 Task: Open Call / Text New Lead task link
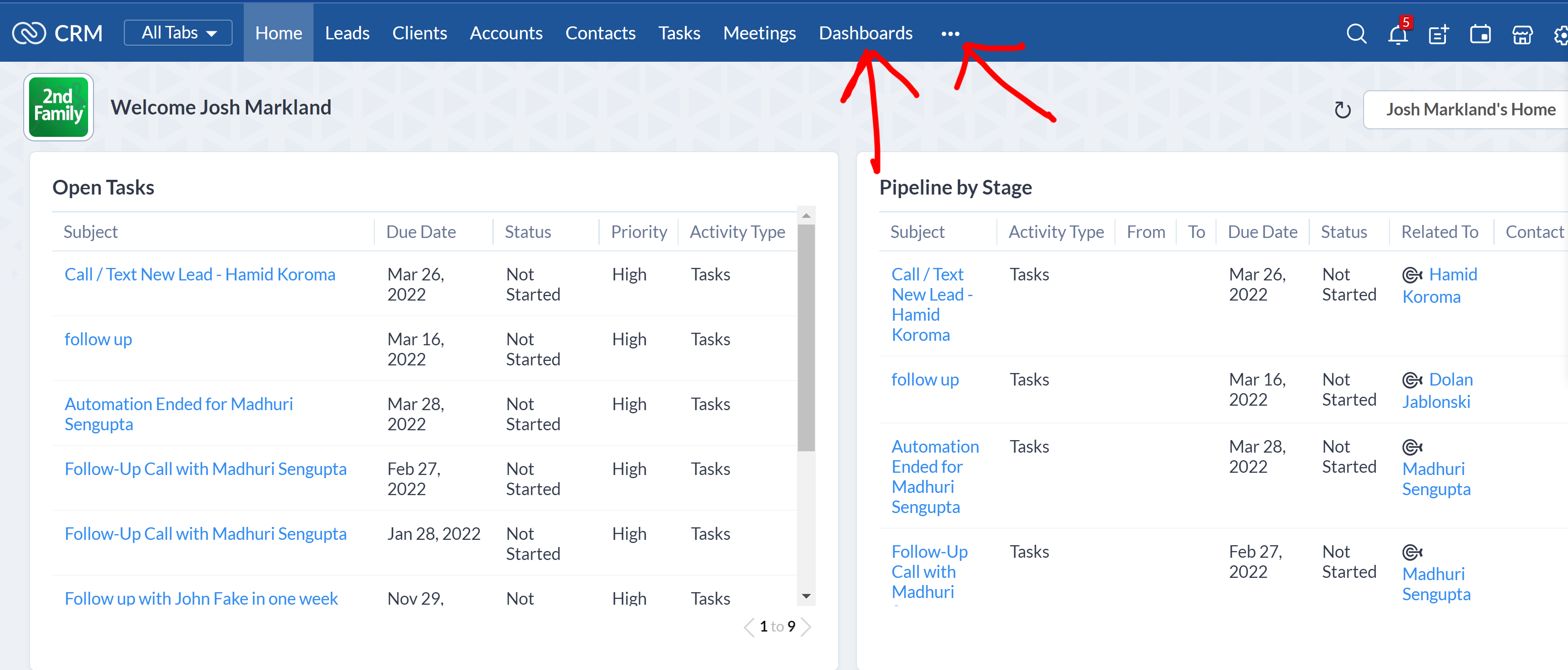coord(199,275)
